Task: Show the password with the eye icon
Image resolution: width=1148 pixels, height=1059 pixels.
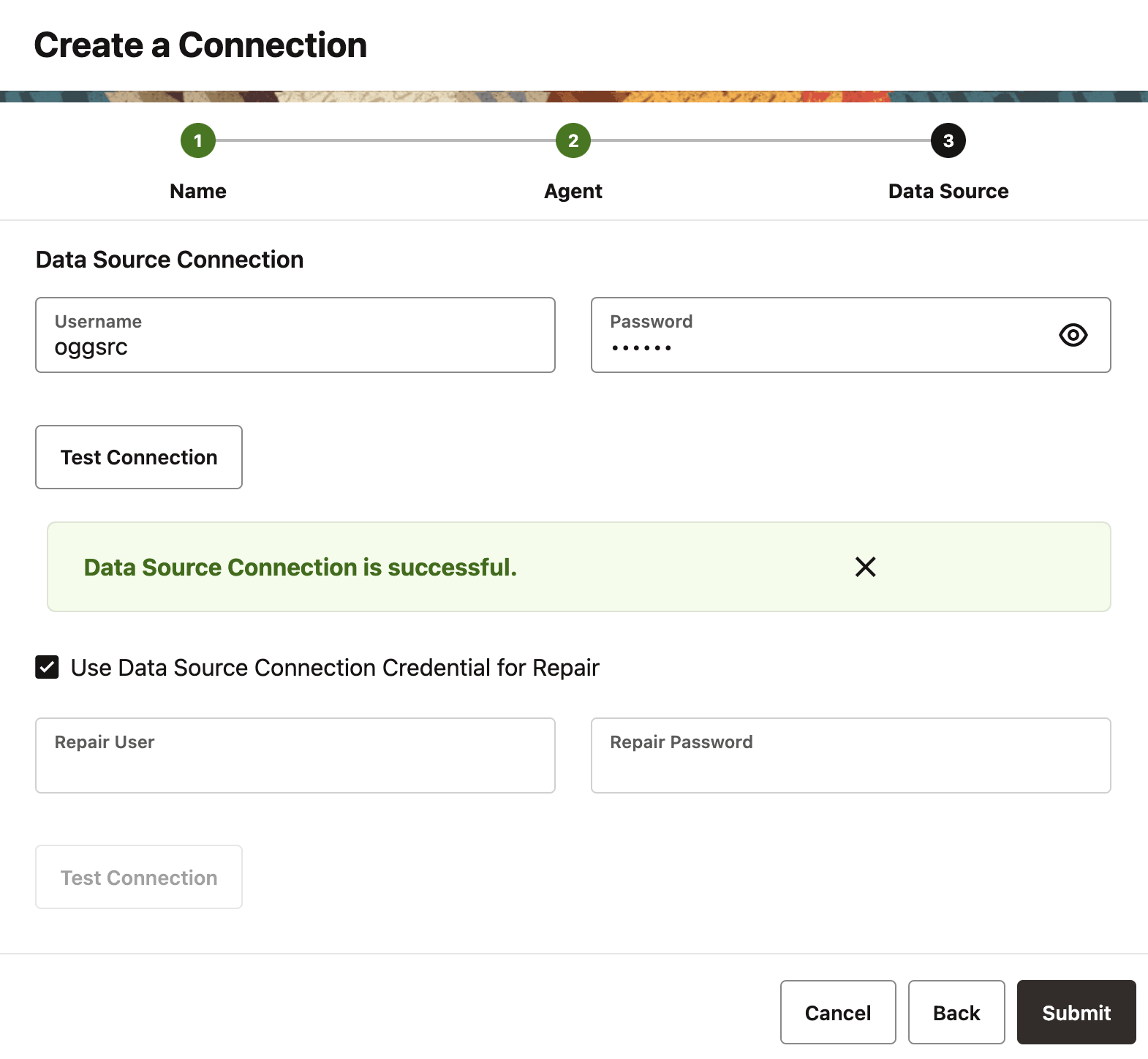Action: (x=1073, y=335)
